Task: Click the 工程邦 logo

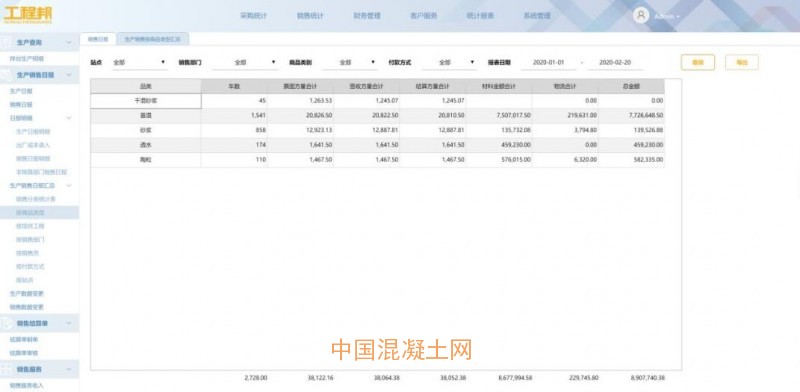Action: pos(28,15)
